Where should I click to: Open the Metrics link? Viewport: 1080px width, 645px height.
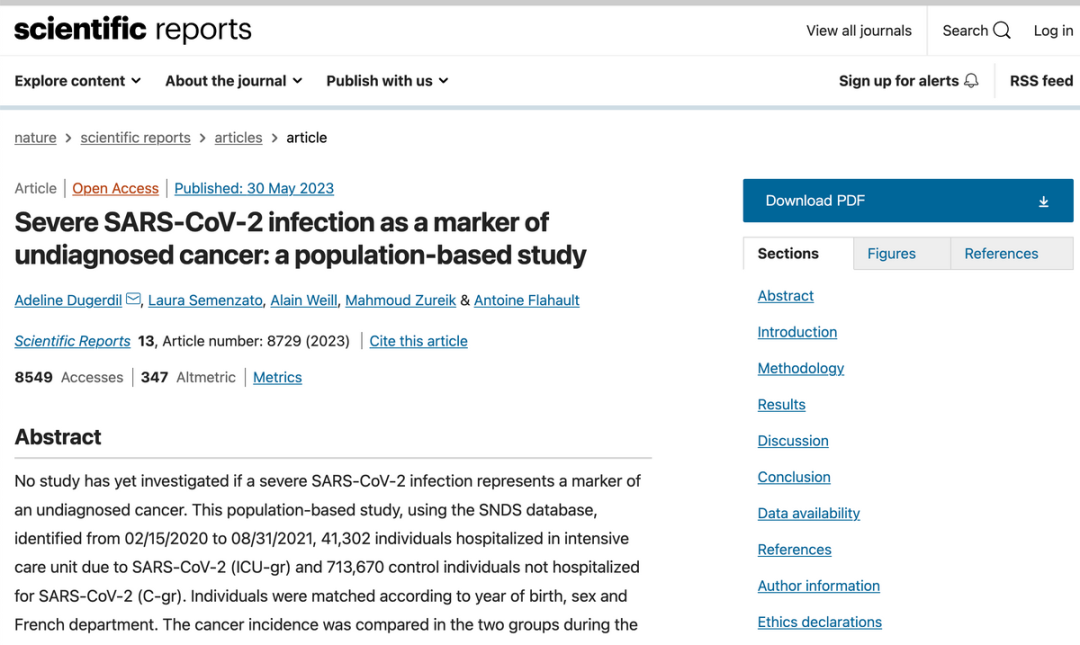[278, 378]
